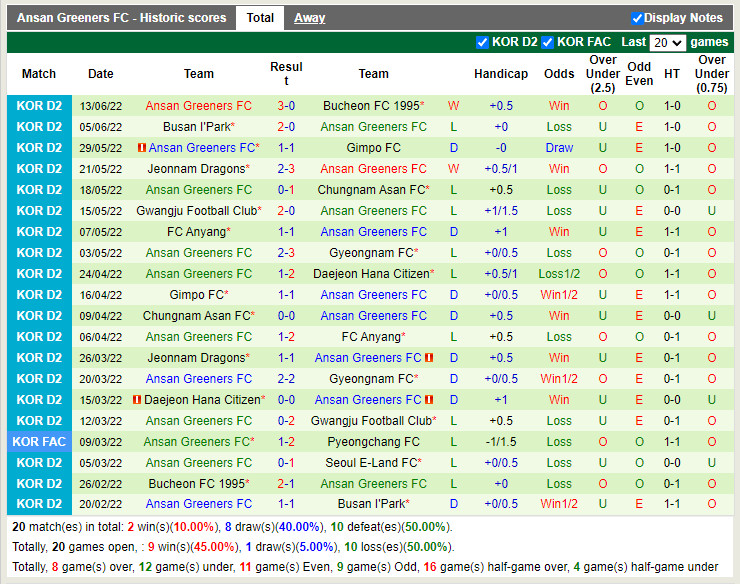Open Gimpo FC team on 29/05/22 row
740x584 pixels.
tap(373, 148)
